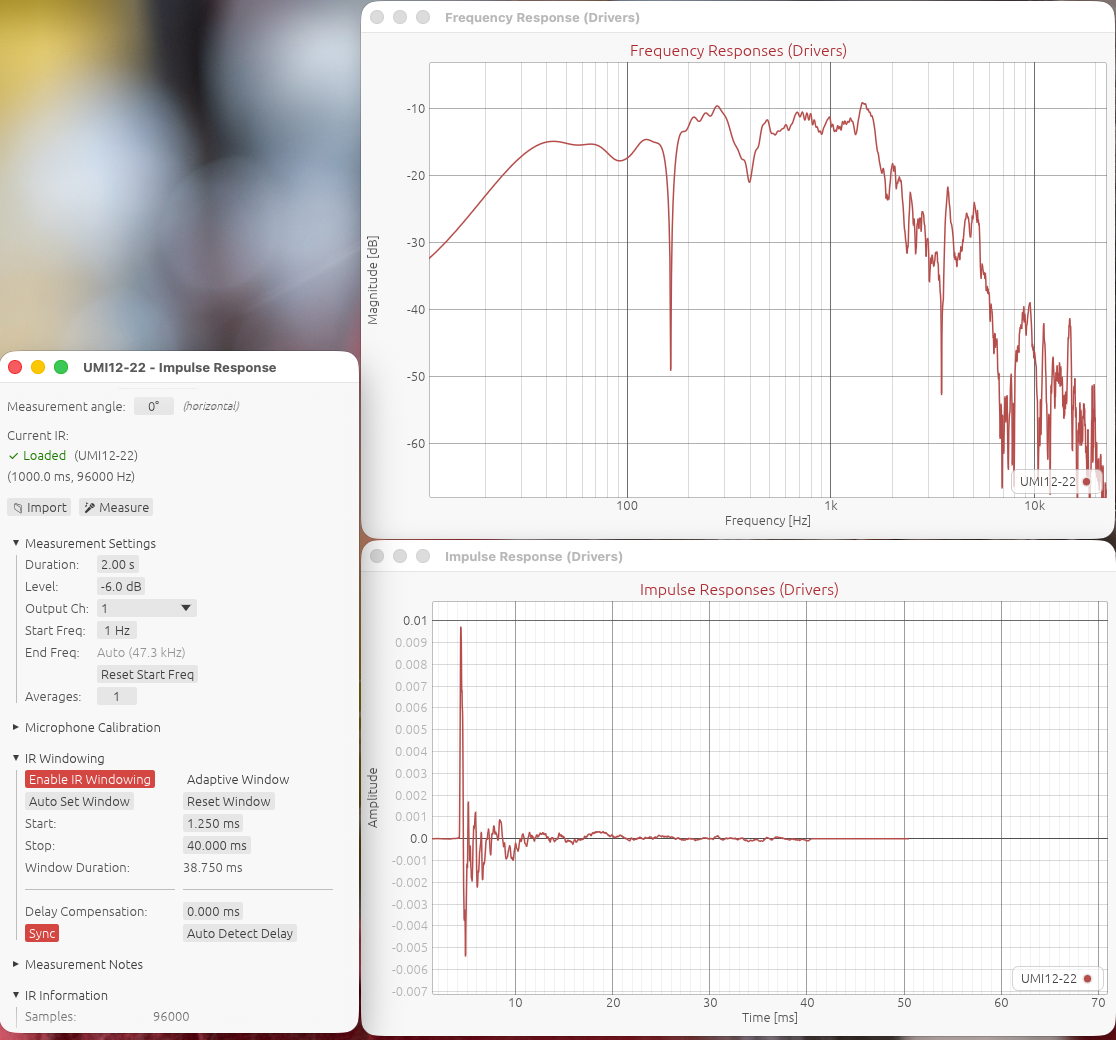Click the UMI12-22 legend dot in frequency plot
Viewport: 1116px width, 1040px height.
tap(1086, 481)
